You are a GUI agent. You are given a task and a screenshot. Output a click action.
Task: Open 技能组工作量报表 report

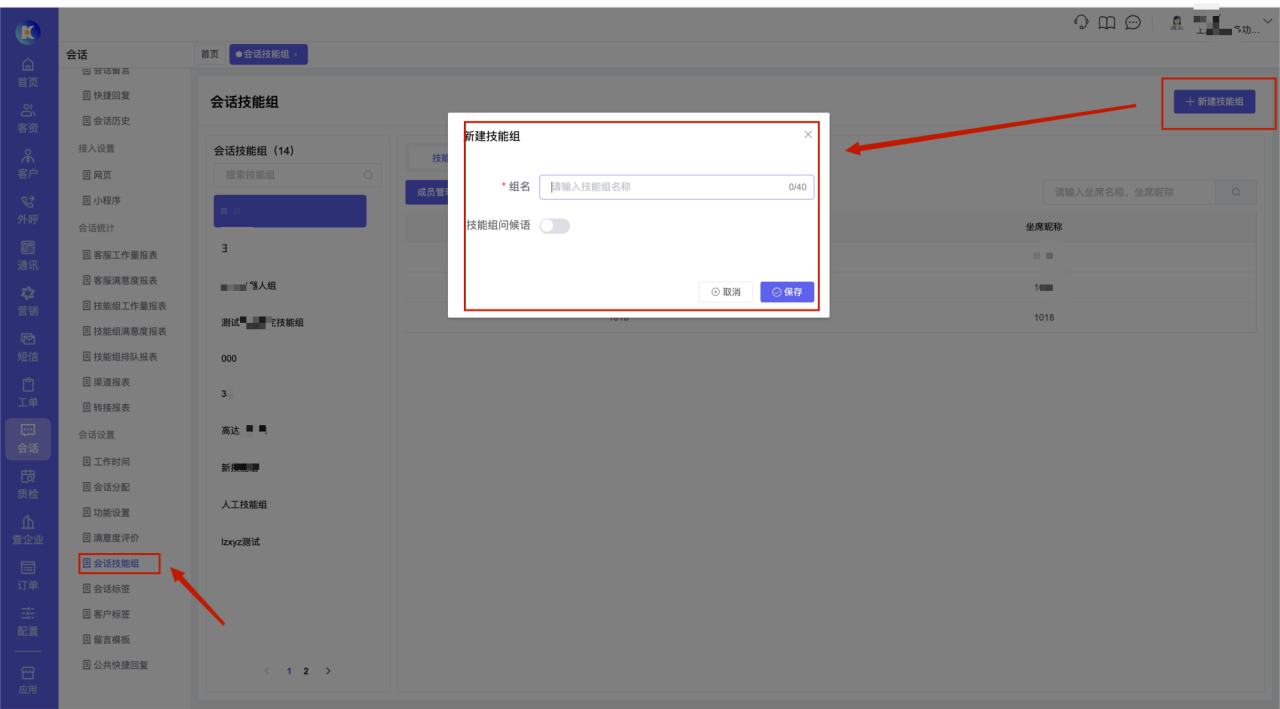coord(124,306)
